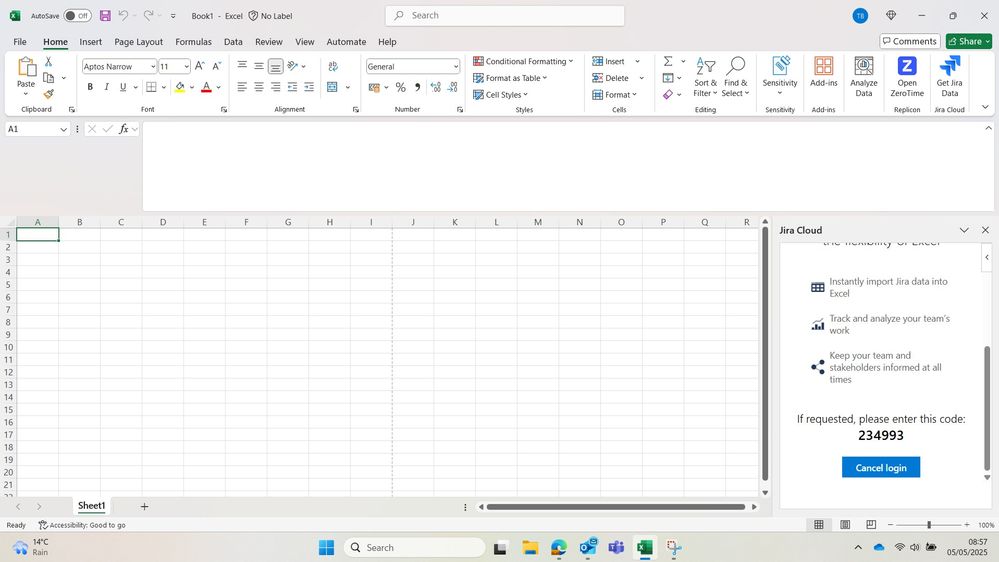Select Normal view in status bar
Screen dimensions: 999x562
click(819, 524)
